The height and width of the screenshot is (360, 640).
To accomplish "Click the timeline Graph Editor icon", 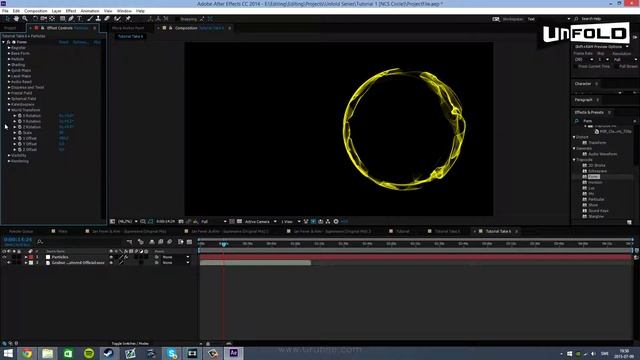I will [x=189, y=242].
